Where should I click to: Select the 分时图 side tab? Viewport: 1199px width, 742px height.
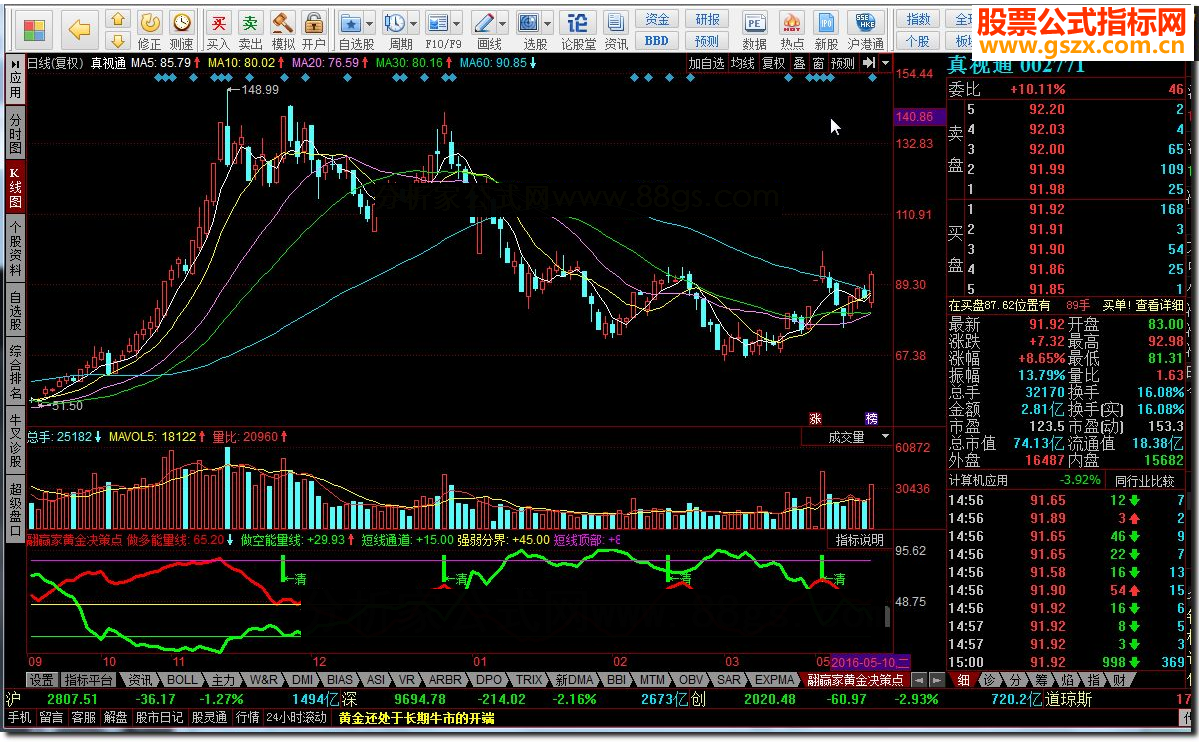(x=15, y=133)
